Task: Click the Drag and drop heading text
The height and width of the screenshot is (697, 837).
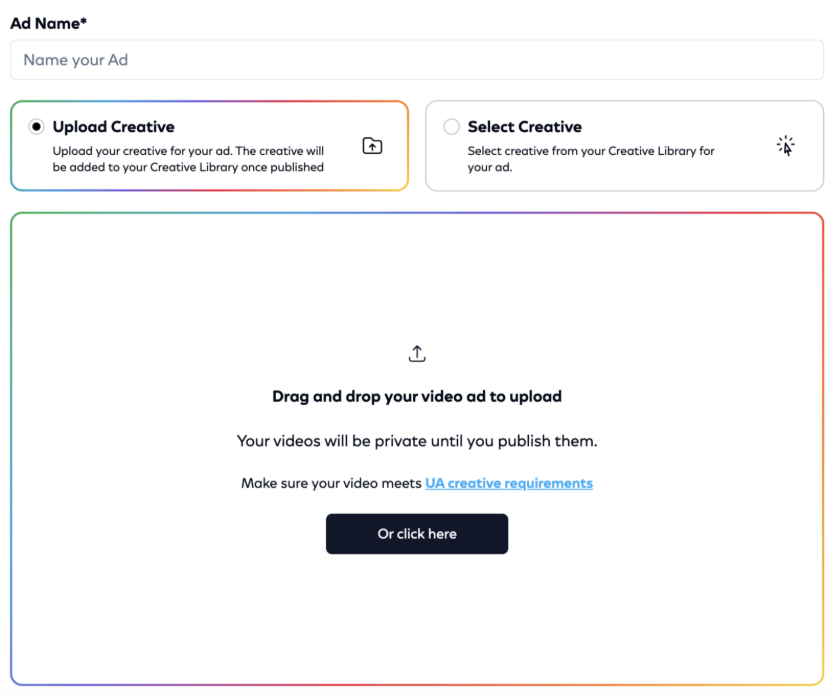Action: pyautogui.click(x=417, y=397)
